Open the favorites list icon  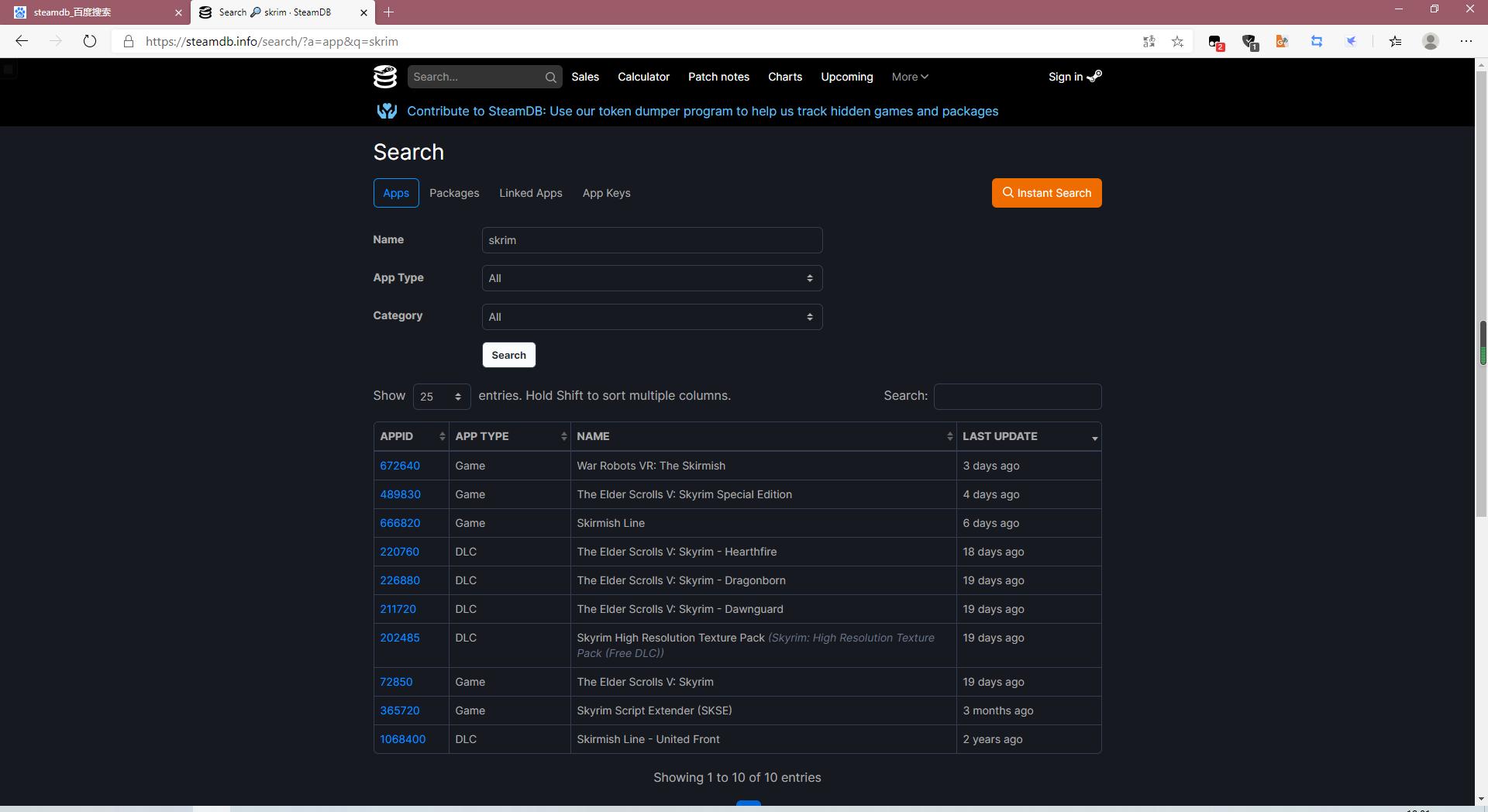coord(1395,42)
